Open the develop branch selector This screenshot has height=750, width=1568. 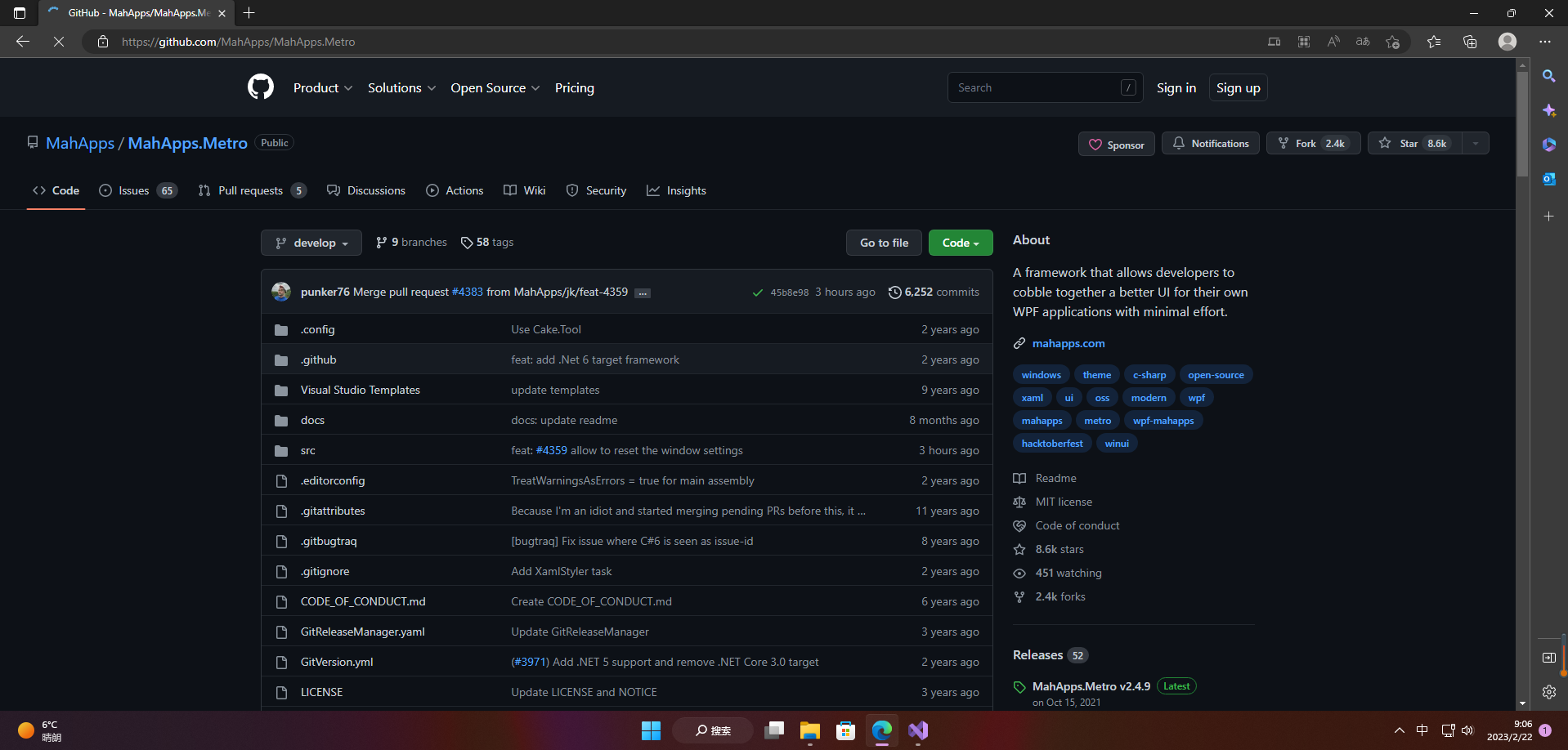coord(311,243)
